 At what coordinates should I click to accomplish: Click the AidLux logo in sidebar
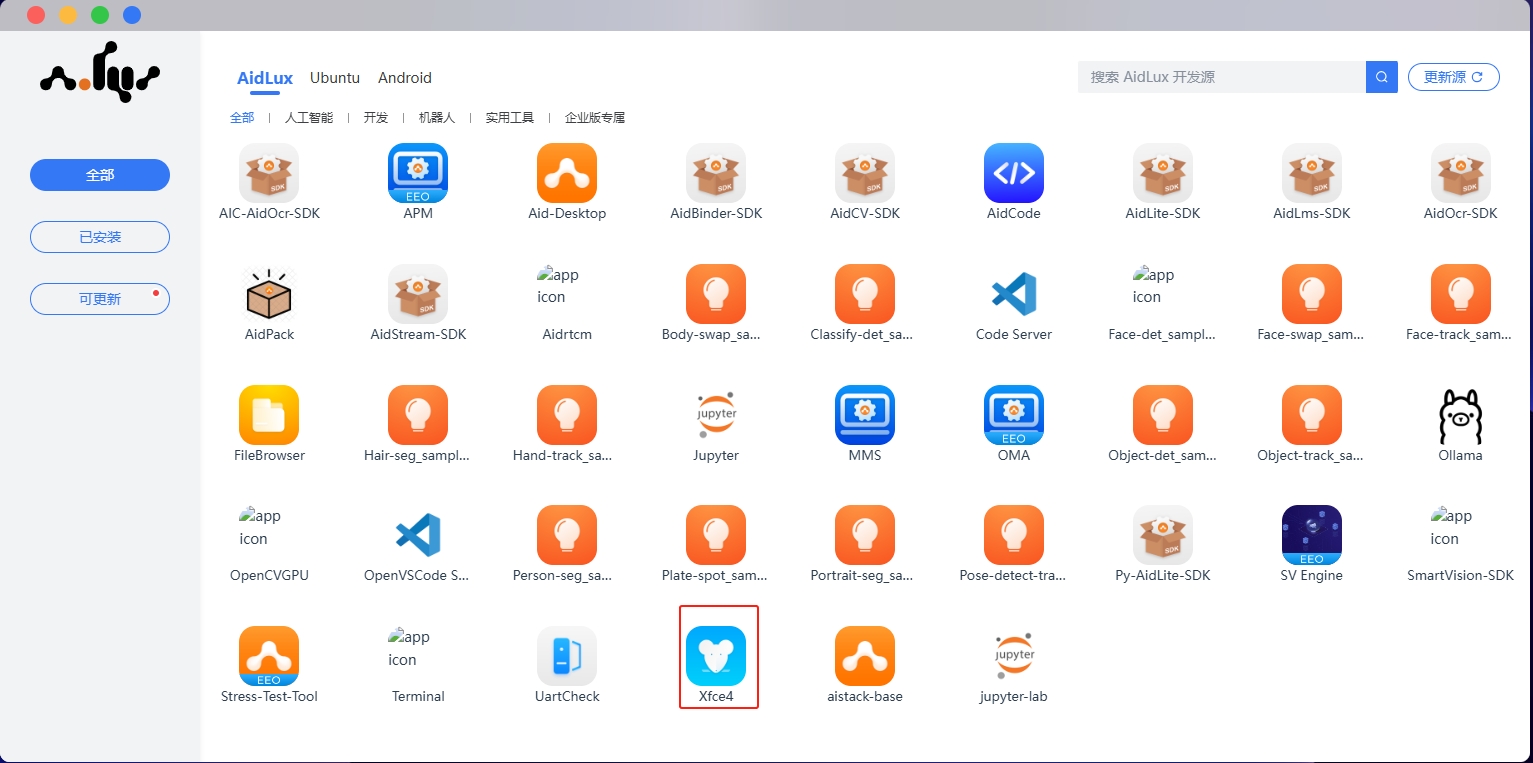click(x=100, y=73)
